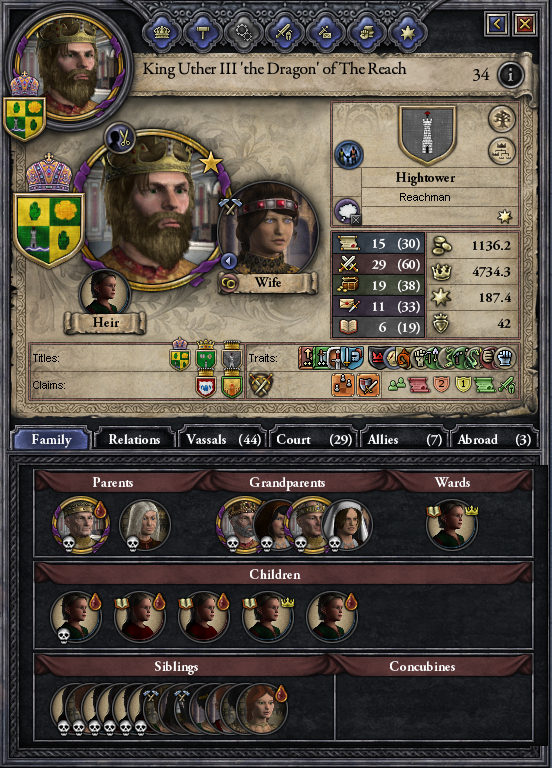Viewport: 552px width, 768px height.
Task: Open the realm tree icon below dynasty tree
Action: click(502, 151)
